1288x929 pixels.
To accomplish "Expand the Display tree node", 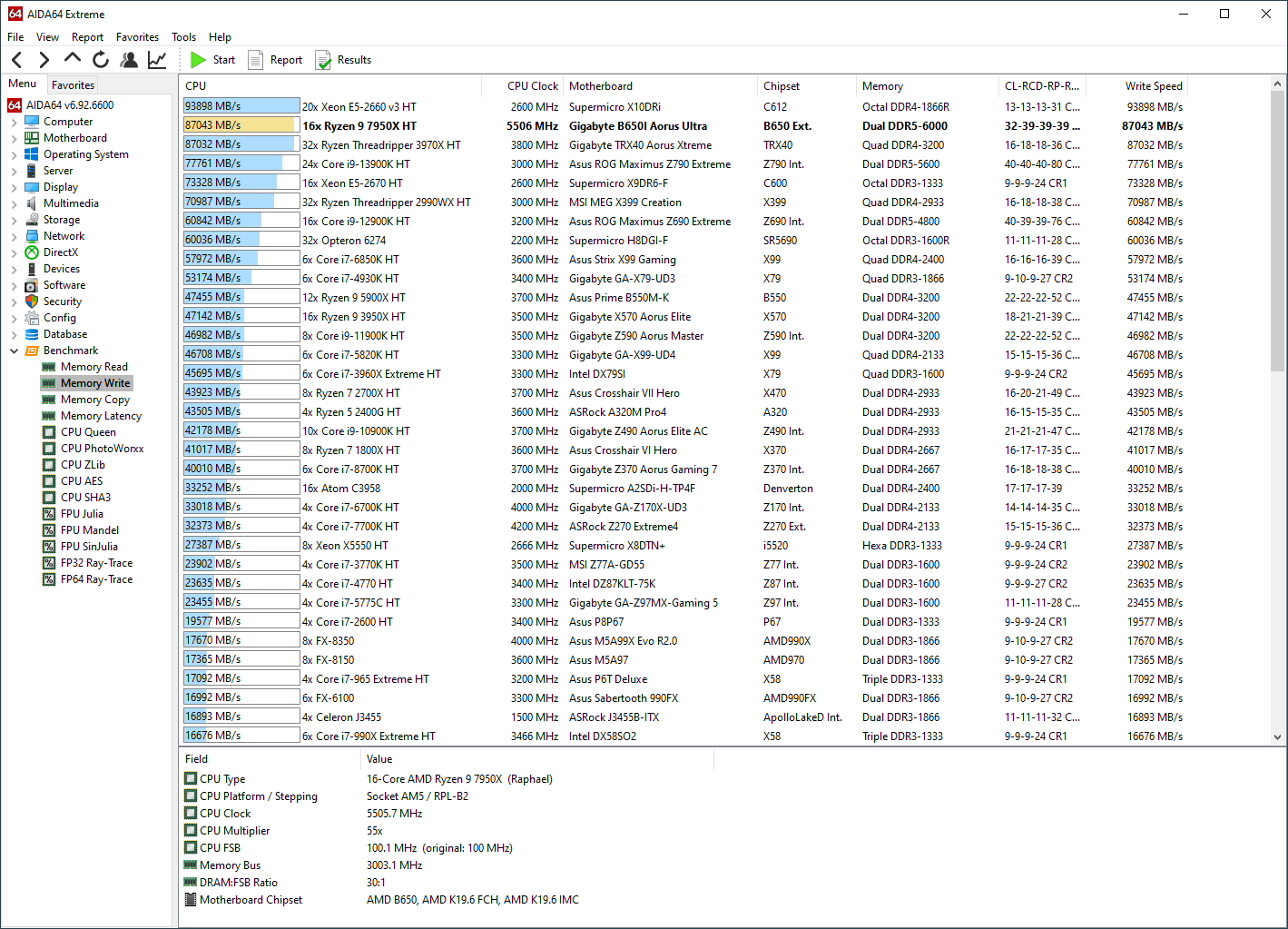I will 14,187.
